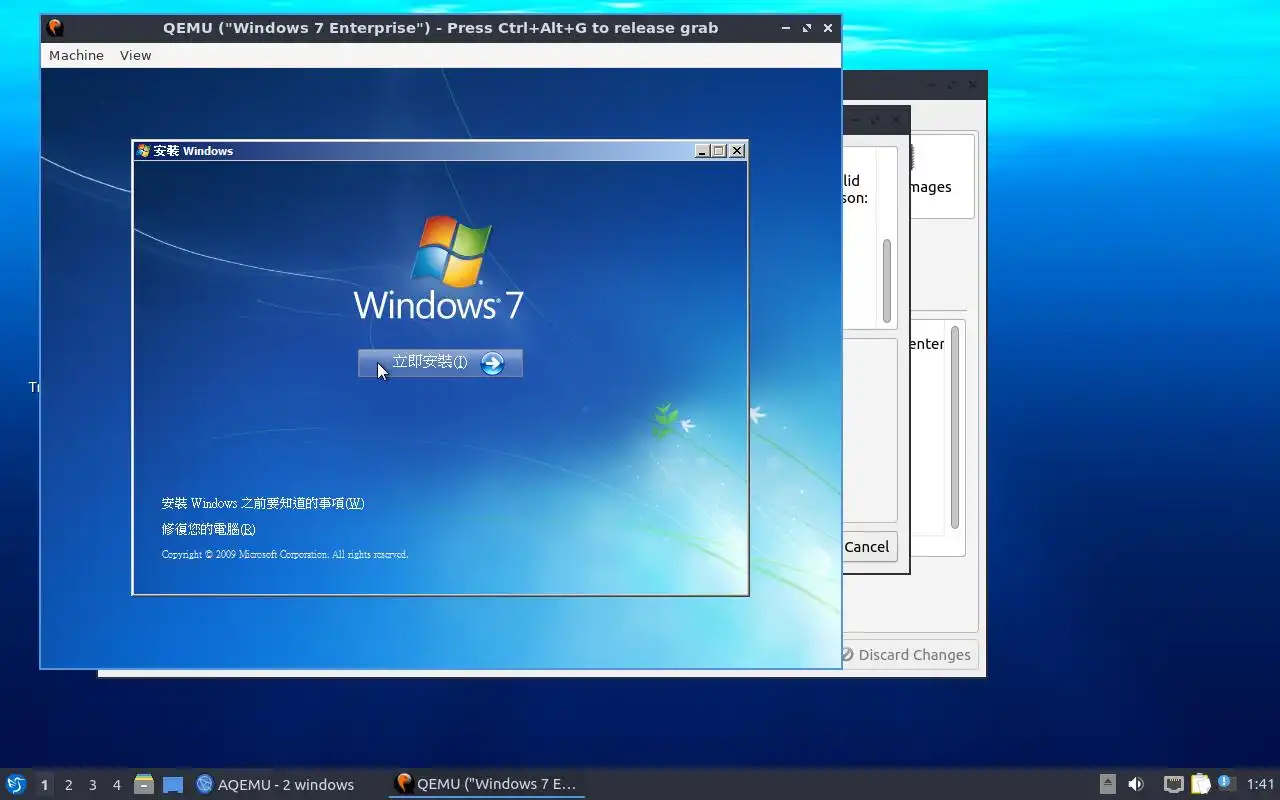Switch to workspace 2

coord(68,785)
